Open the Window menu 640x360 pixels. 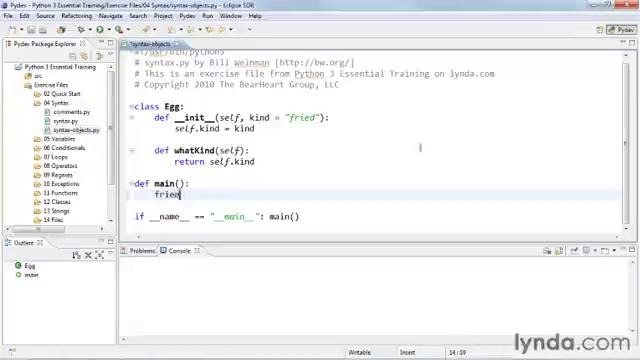(x=231, y=16)
